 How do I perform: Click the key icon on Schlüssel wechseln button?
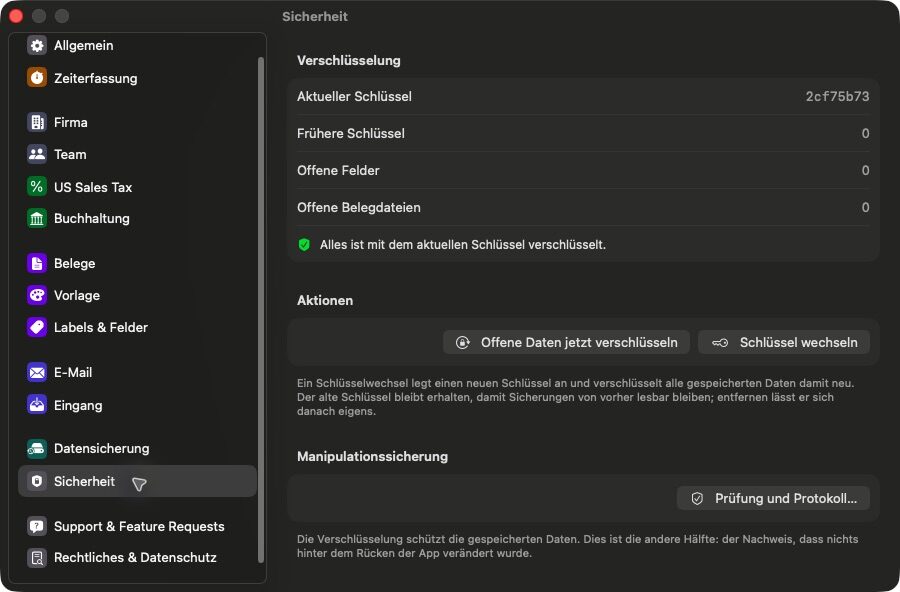pyautogui.click(x=720, y=342)
